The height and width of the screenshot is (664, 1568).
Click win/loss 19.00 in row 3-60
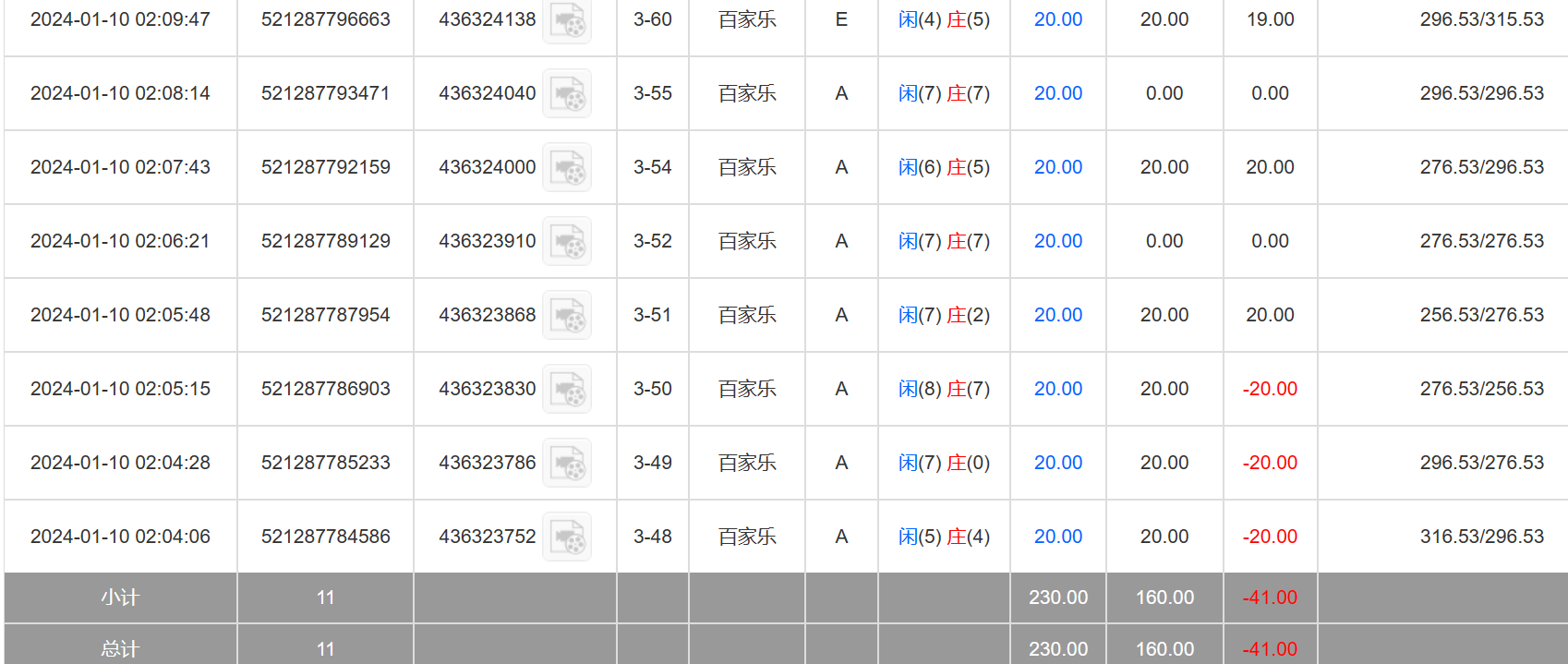tap(1271, 19)
